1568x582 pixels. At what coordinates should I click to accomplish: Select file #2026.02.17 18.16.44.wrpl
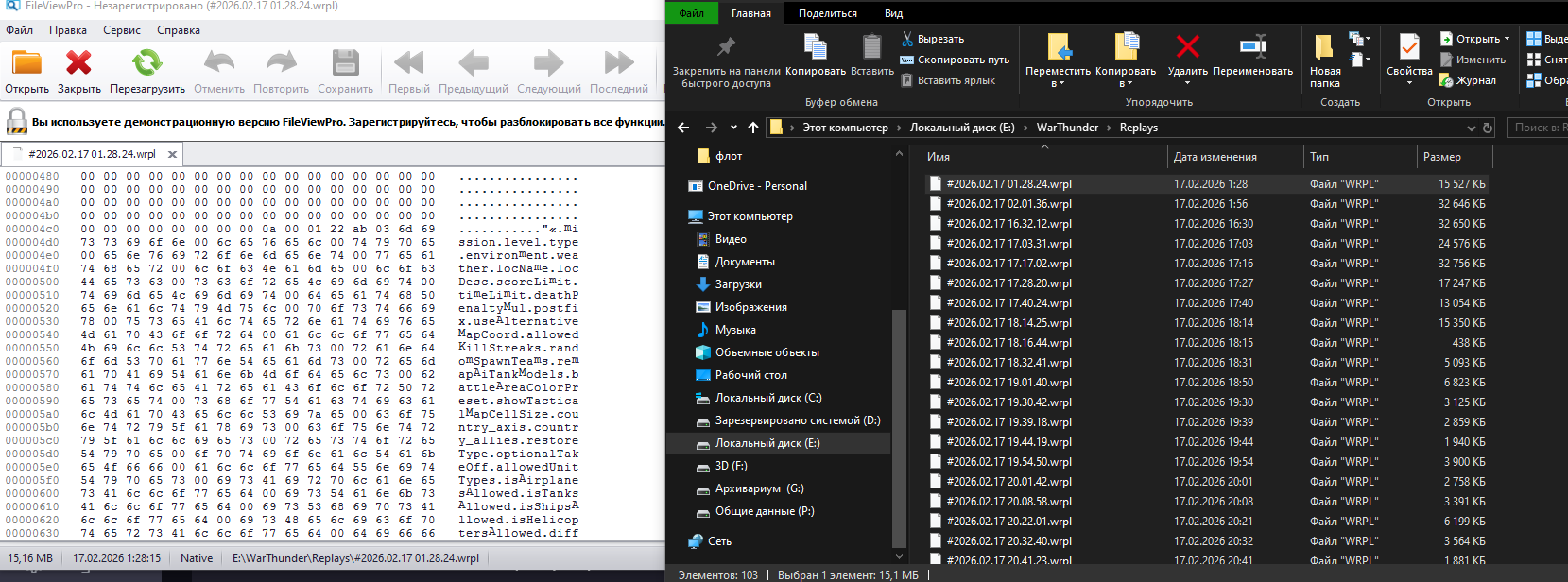click(1008, 343)
